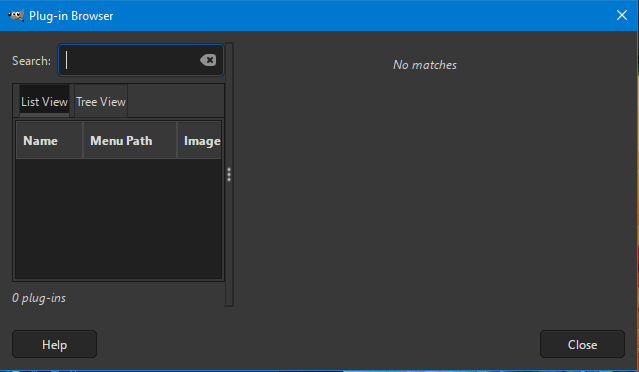Screen dimensions: 639x372
Task: Grab the three-dot pane divider handle
Action: click(x=229, y=174)
